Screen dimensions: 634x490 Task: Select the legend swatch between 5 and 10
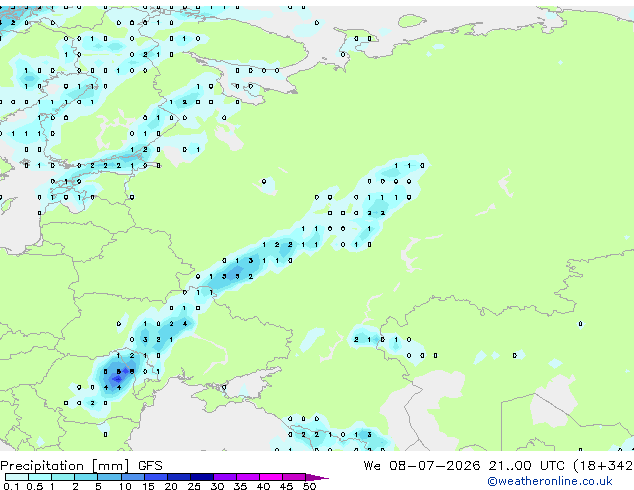(109, 477)
